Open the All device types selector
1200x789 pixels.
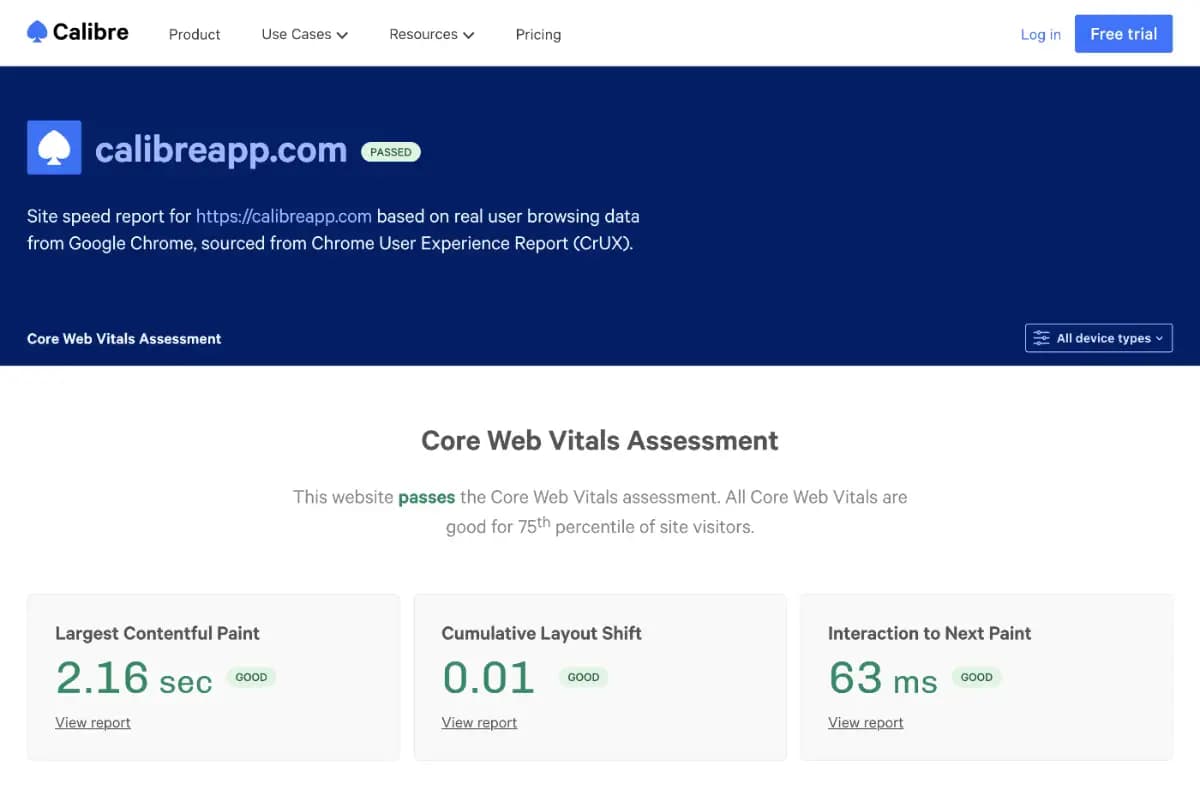(1098, 338)
